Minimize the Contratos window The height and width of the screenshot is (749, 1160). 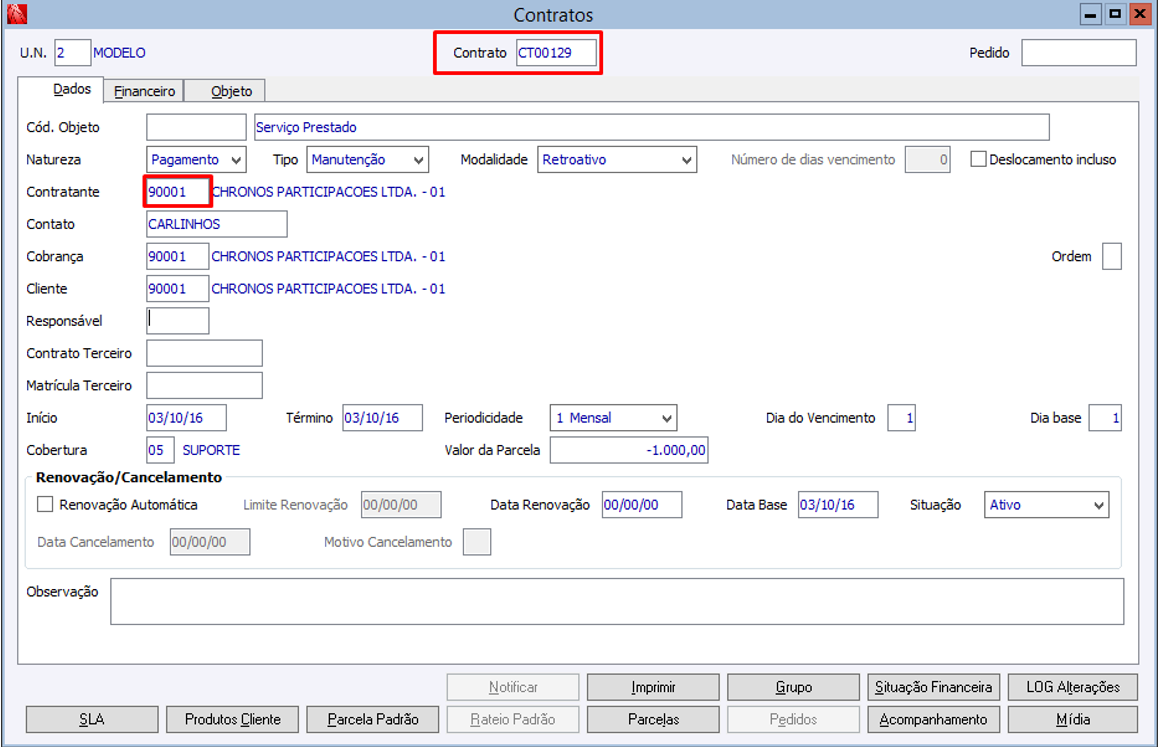(1090, 14)
